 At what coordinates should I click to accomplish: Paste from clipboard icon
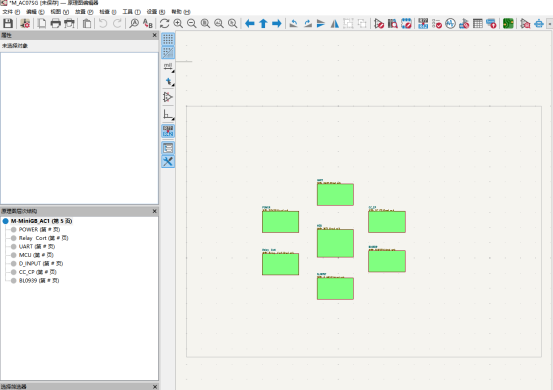click(x=87, y=24)
